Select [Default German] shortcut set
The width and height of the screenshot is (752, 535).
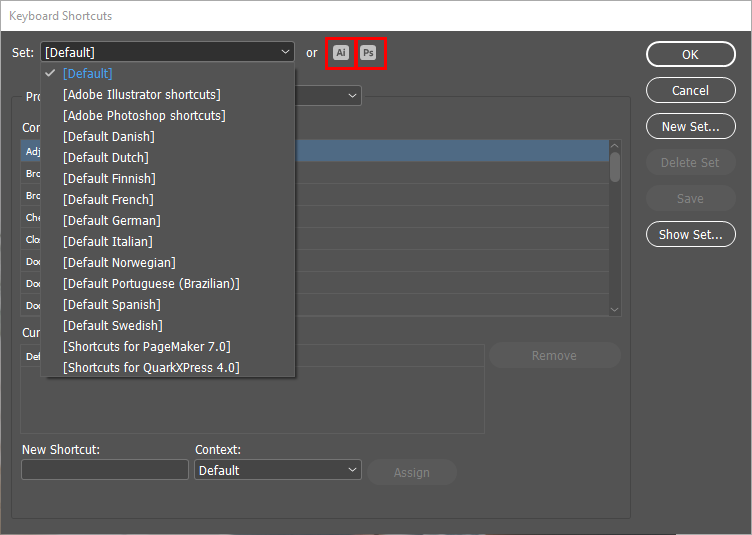[168, 221]
